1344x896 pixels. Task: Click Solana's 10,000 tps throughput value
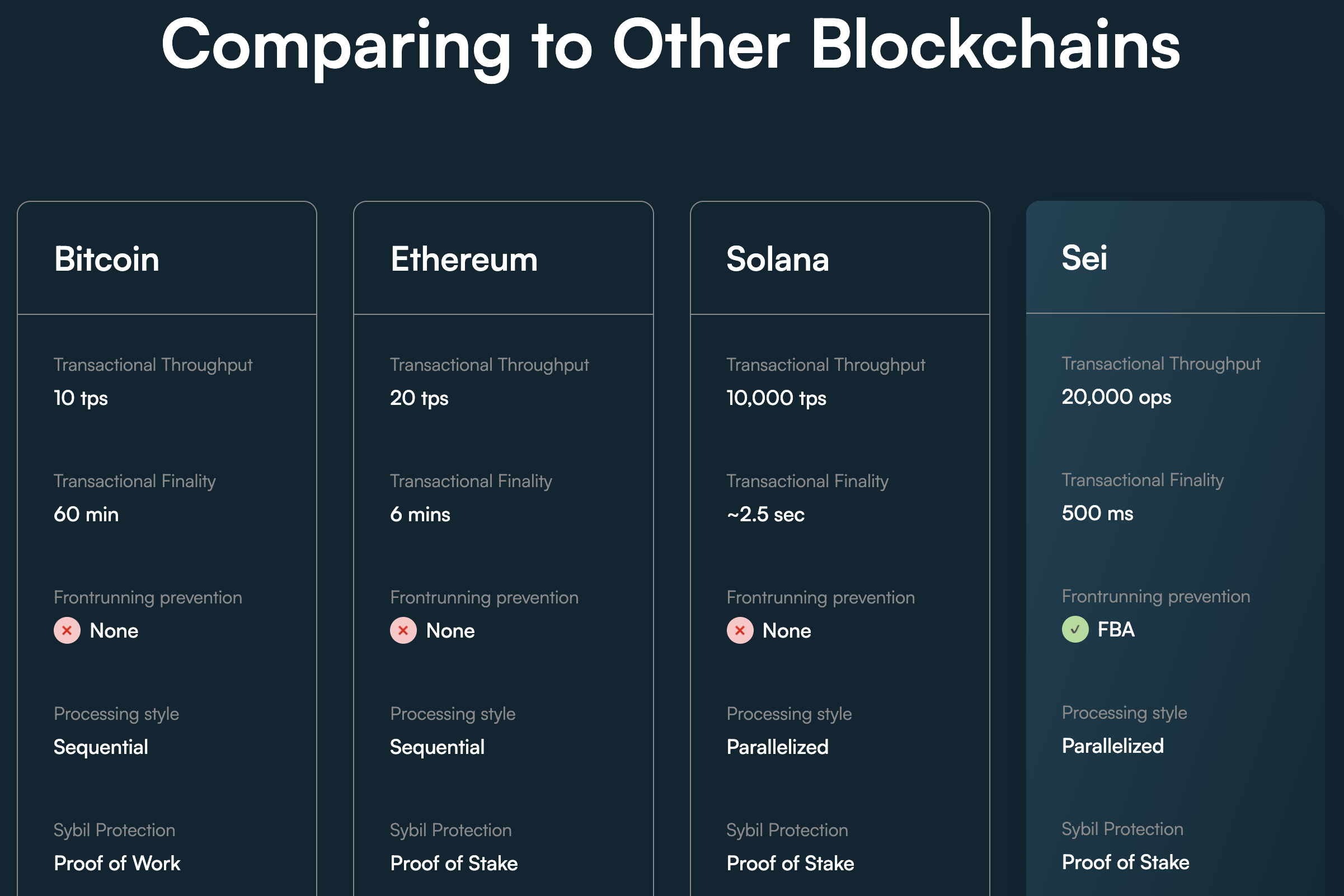(776, 398)
